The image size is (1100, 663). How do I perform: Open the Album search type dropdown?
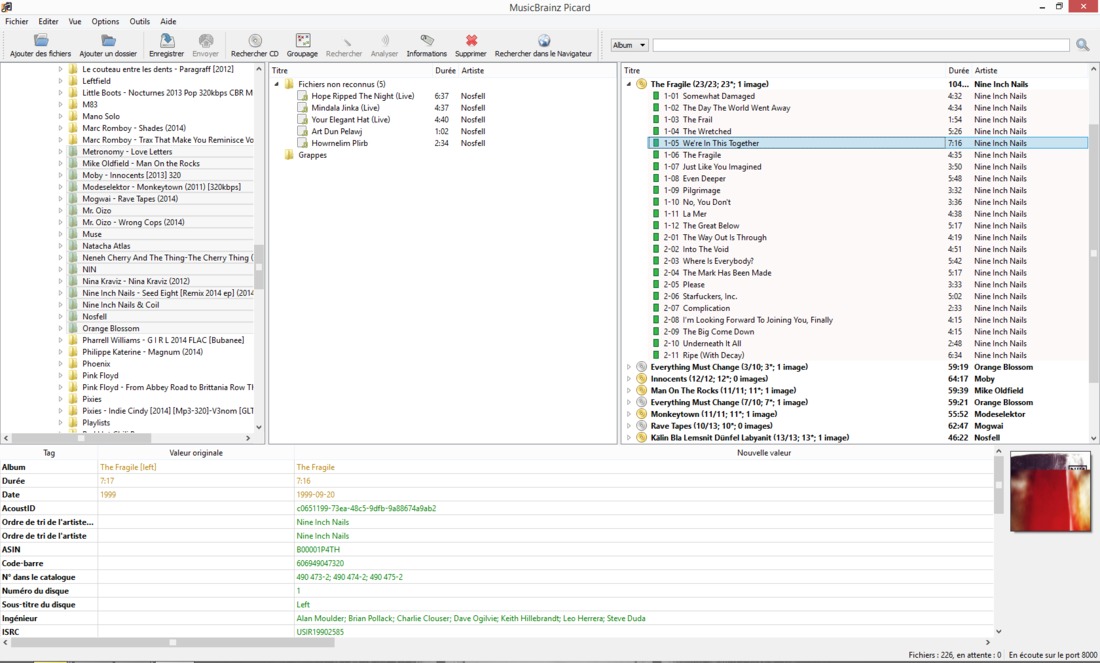coord(629,45)
